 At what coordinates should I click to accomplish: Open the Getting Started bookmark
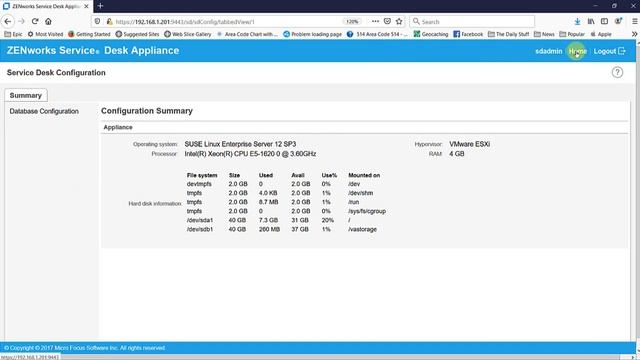click(89, 34)
